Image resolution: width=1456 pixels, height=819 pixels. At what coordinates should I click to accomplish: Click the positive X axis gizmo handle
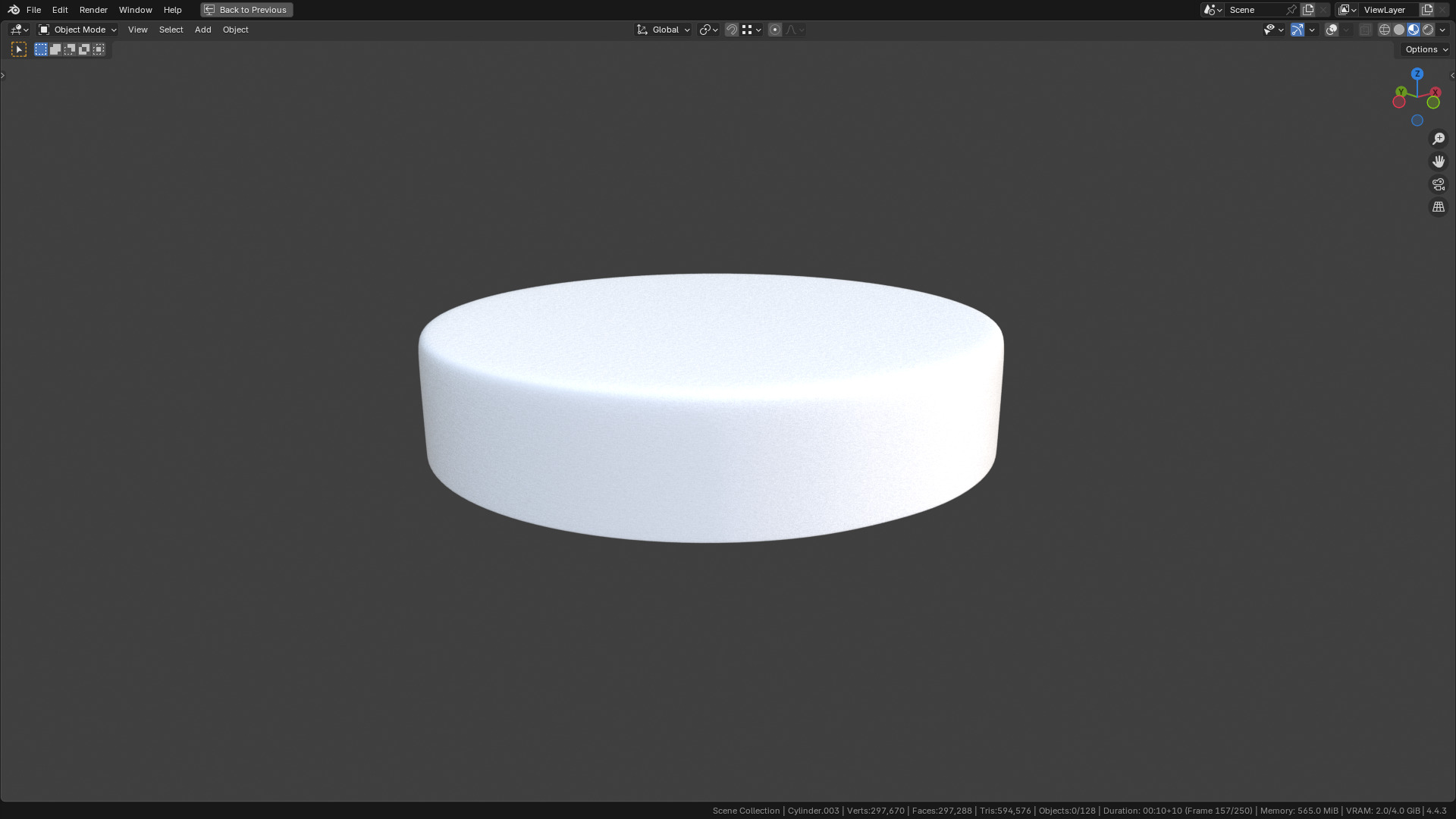click(1435, 93)
